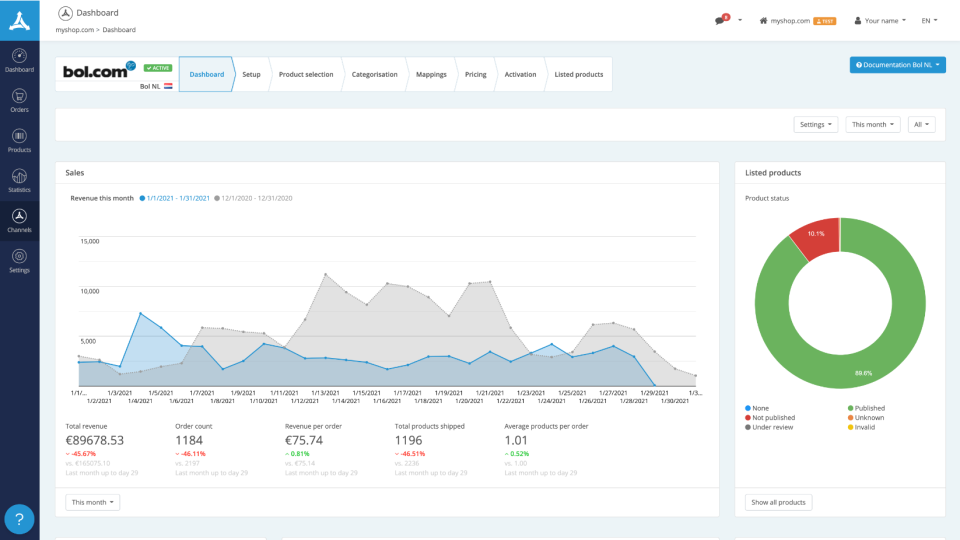Open the This month dropdown below sales stats

[92, 502]
